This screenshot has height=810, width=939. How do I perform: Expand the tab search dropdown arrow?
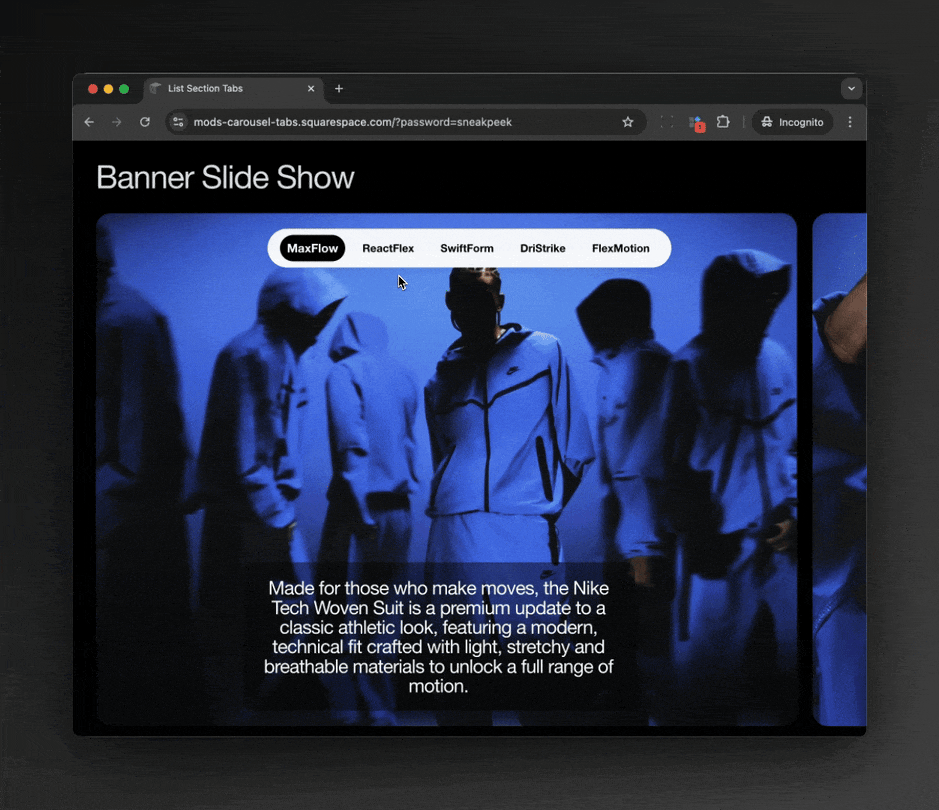point(851,89)
